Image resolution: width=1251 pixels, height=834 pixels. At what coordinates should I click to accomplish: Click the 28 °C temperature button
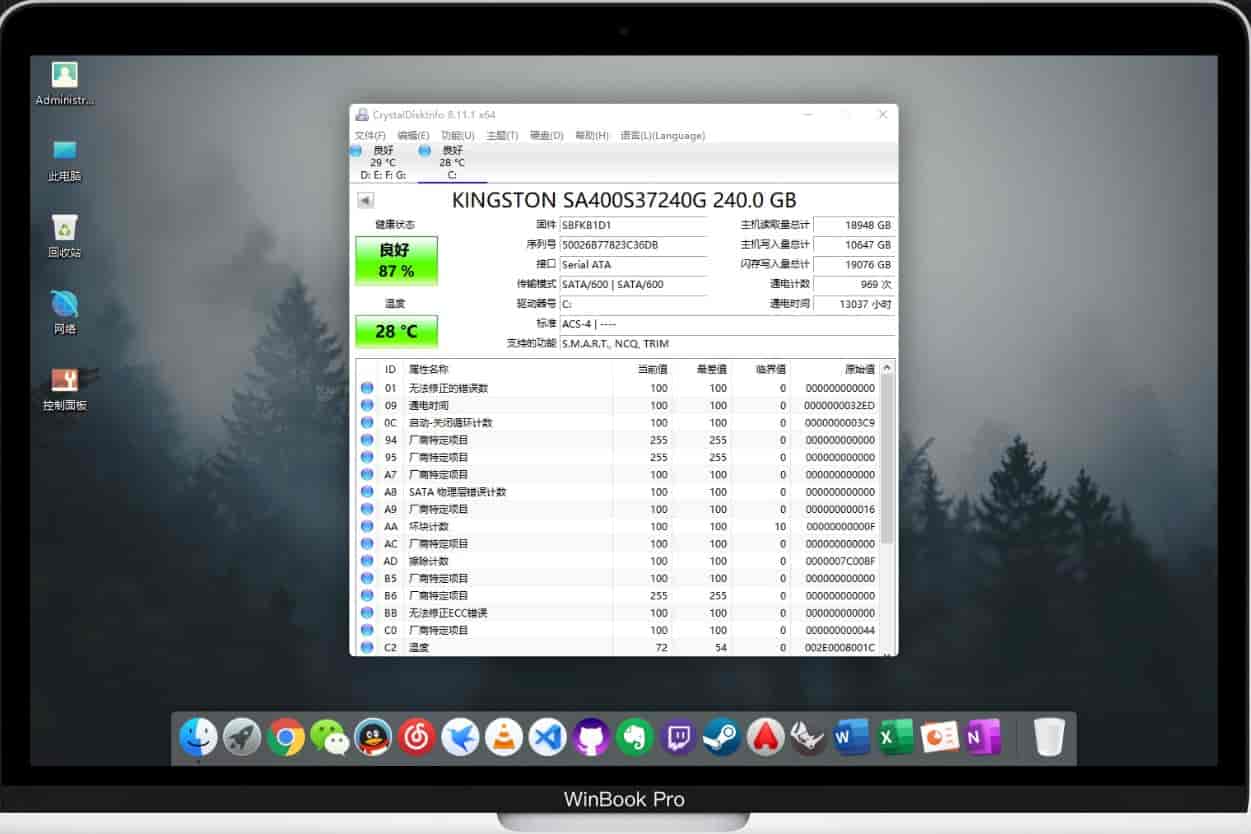coord(396,331)
